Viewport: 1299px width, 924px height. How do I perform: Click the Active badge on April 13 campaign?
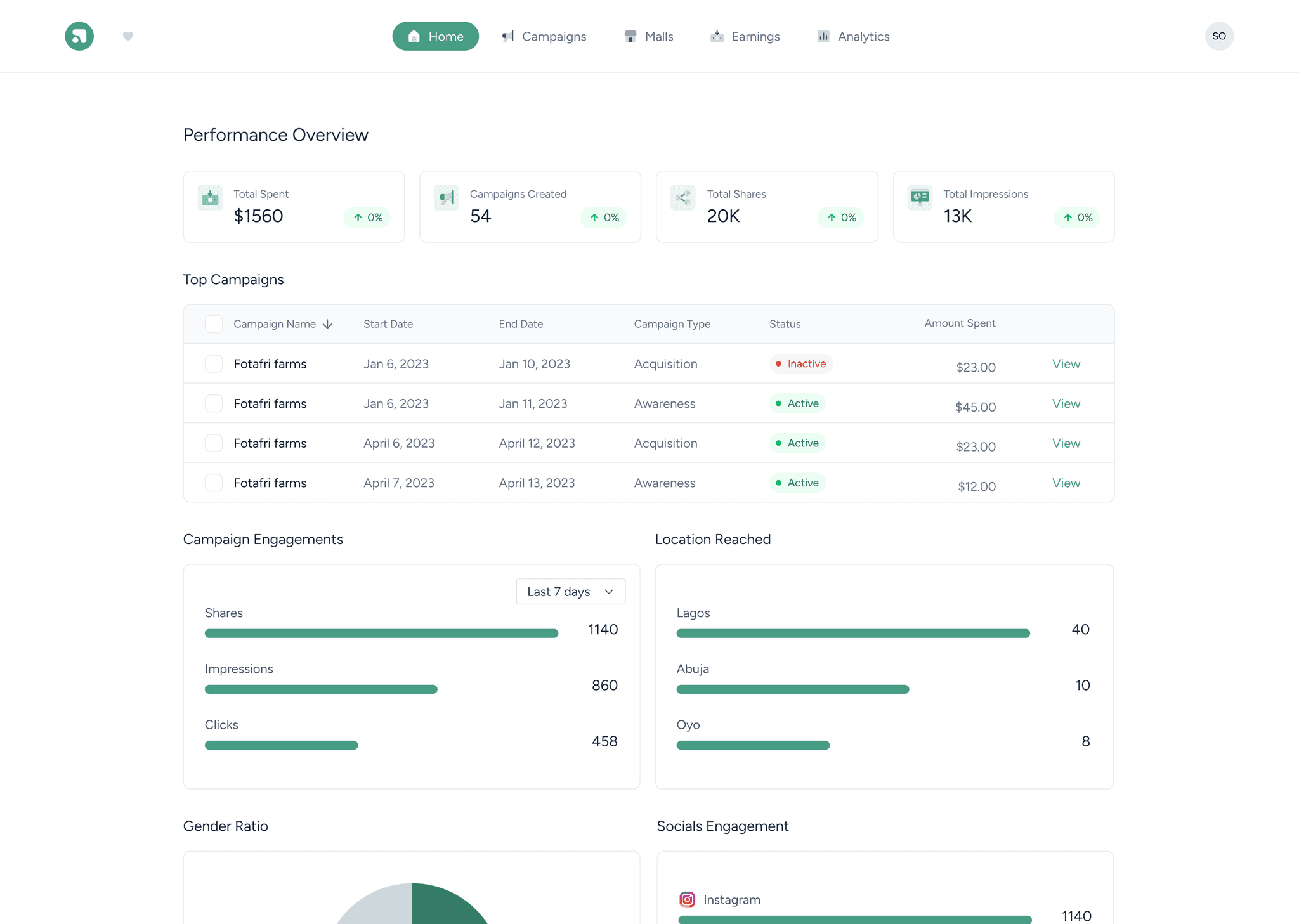797,483
